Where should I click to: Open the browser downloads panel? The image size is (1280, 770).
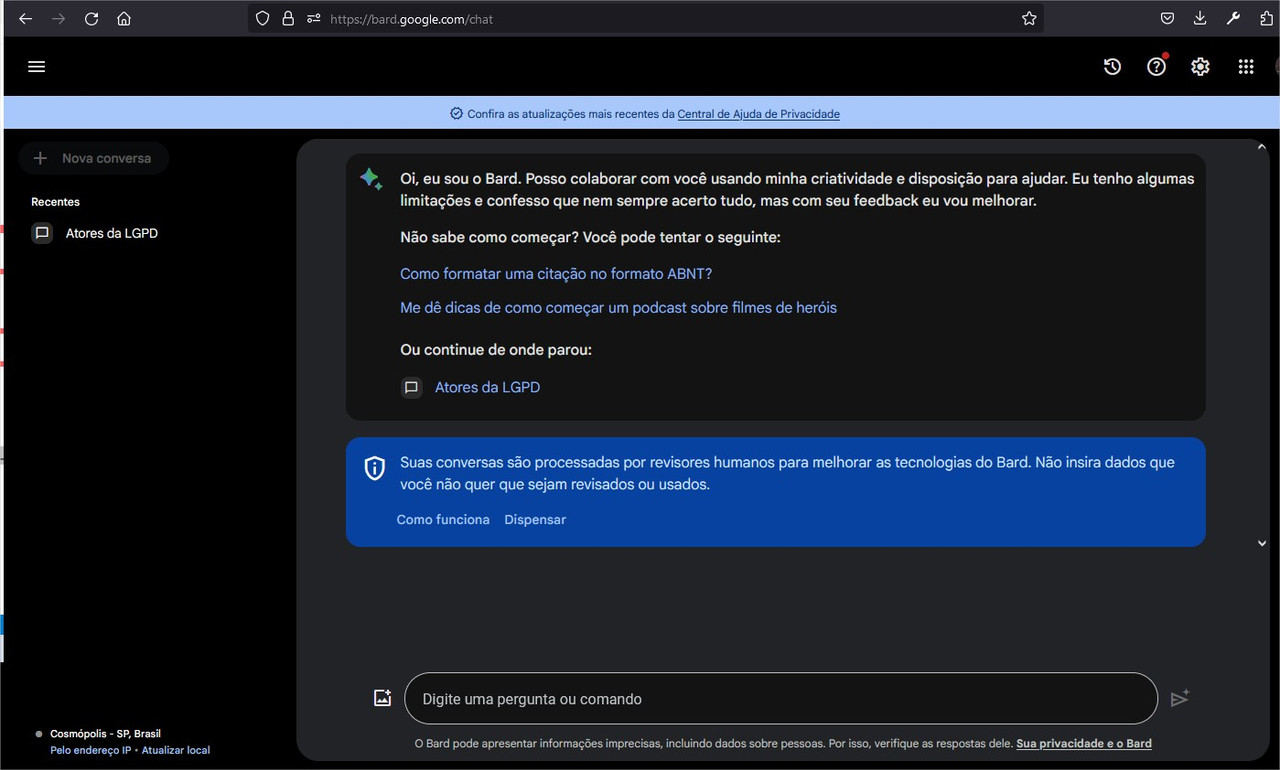pyautogui.click(x=1200, y=18)
